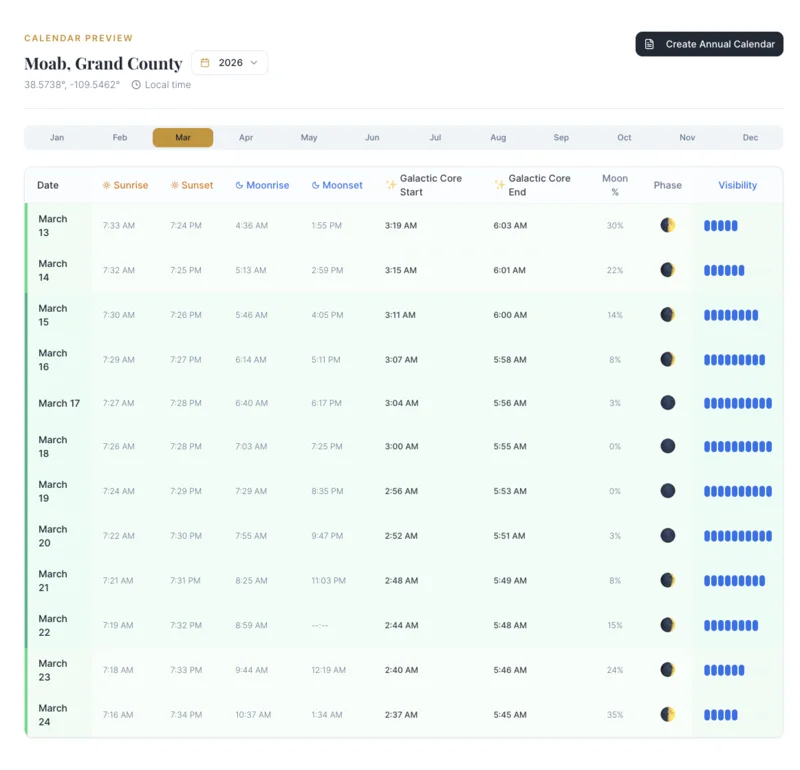Screen dimensions: 800x770
Task: Click the visibility bar for March 23
Action: pyautogui.click(x=724, y=670)
